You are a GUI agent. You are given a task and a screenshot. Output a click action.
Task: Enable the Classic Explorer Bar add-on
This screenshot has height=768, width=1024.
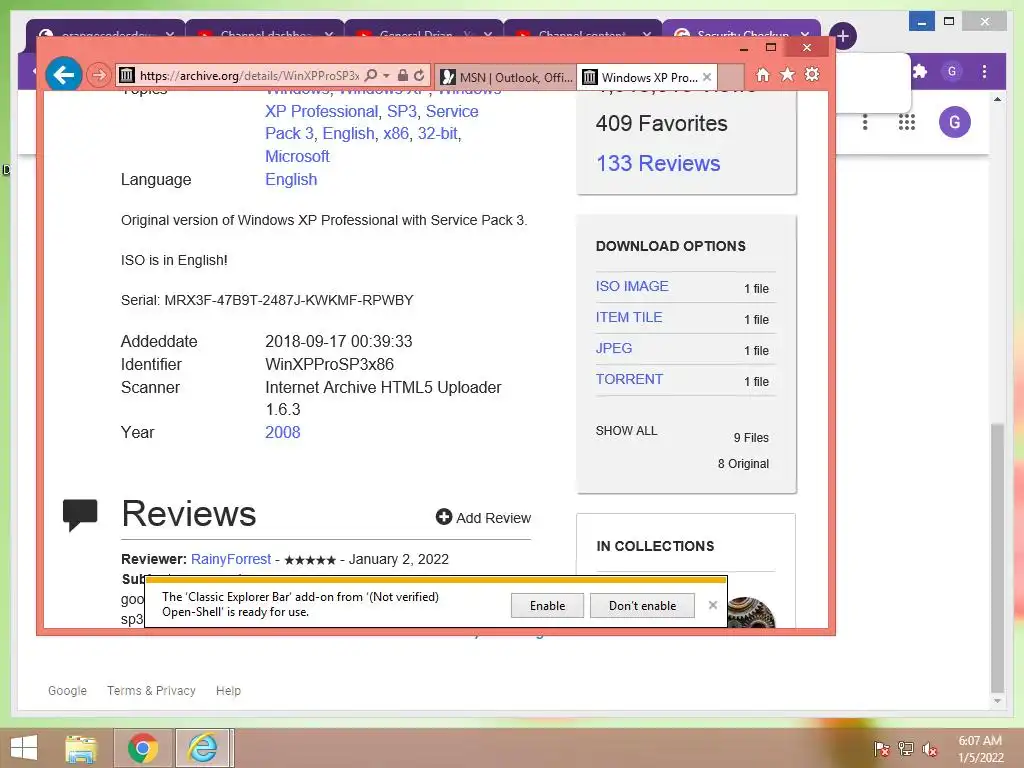pyautogui.click(x=547, y=605)
